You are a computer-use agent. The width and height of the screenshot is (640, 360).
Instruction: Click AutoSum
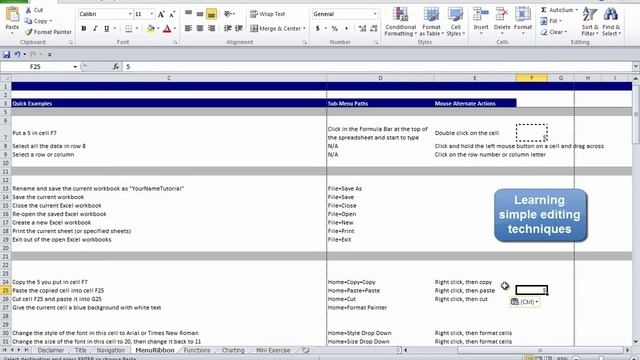pyautogui.click(x=558, y=10)
